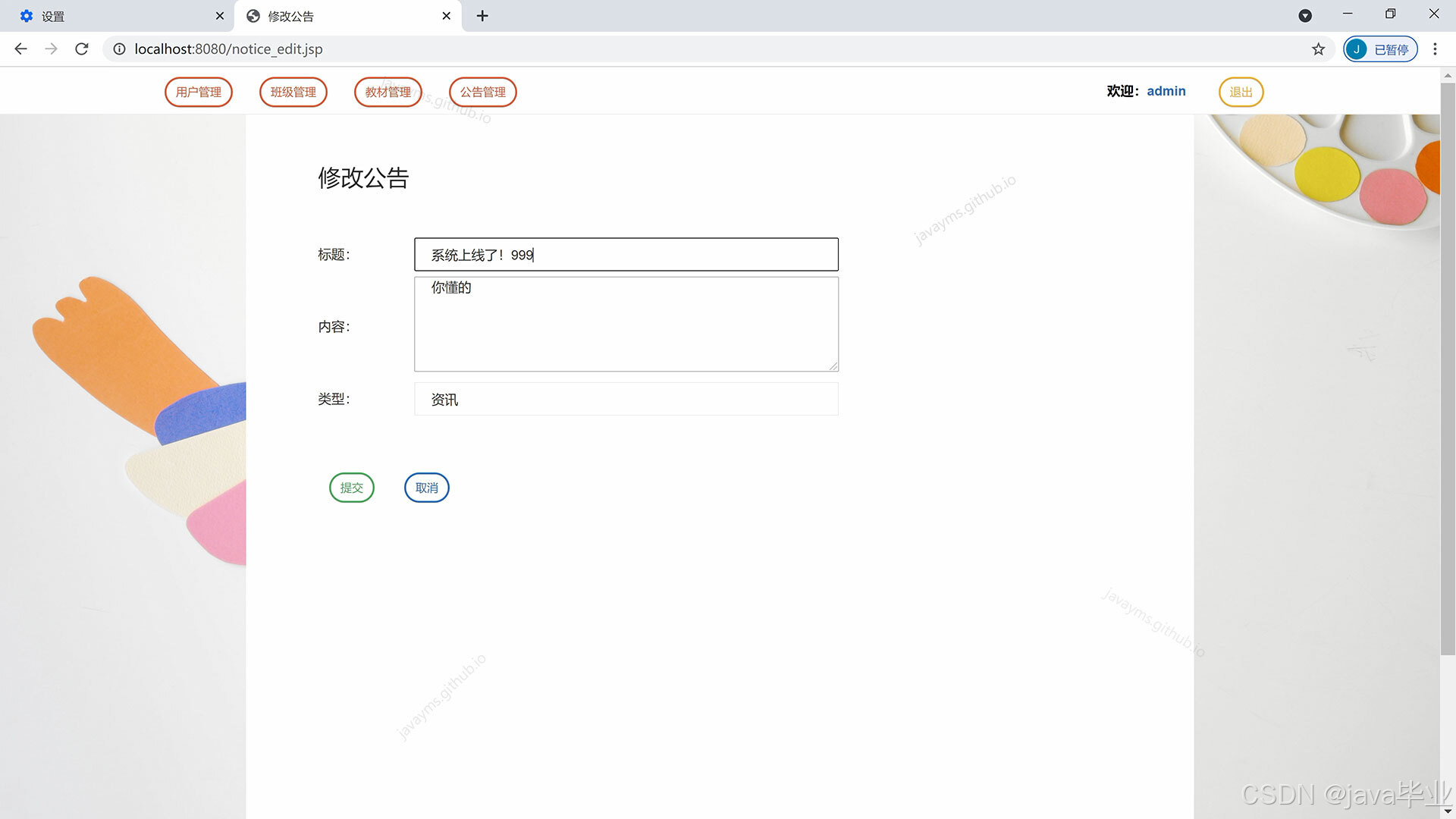Screen dimensions: 1456x819
Task: Click the scrollbar down arrow
Action: click(x=1448, y=811)
